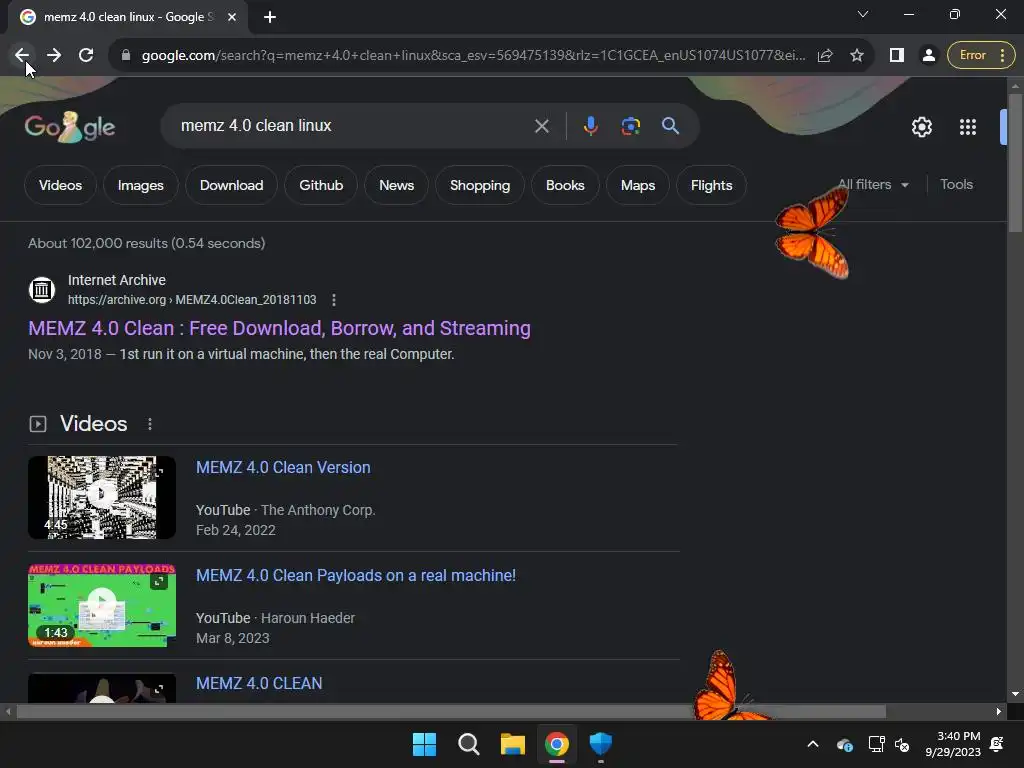
Task: View site info via padlock icon
Action: 126,56
